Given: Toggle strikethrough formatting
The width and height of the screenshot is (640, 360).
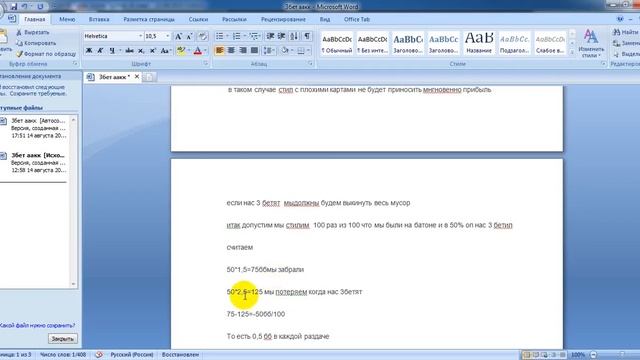Looking at the screenshot, I should click(129, 51).
